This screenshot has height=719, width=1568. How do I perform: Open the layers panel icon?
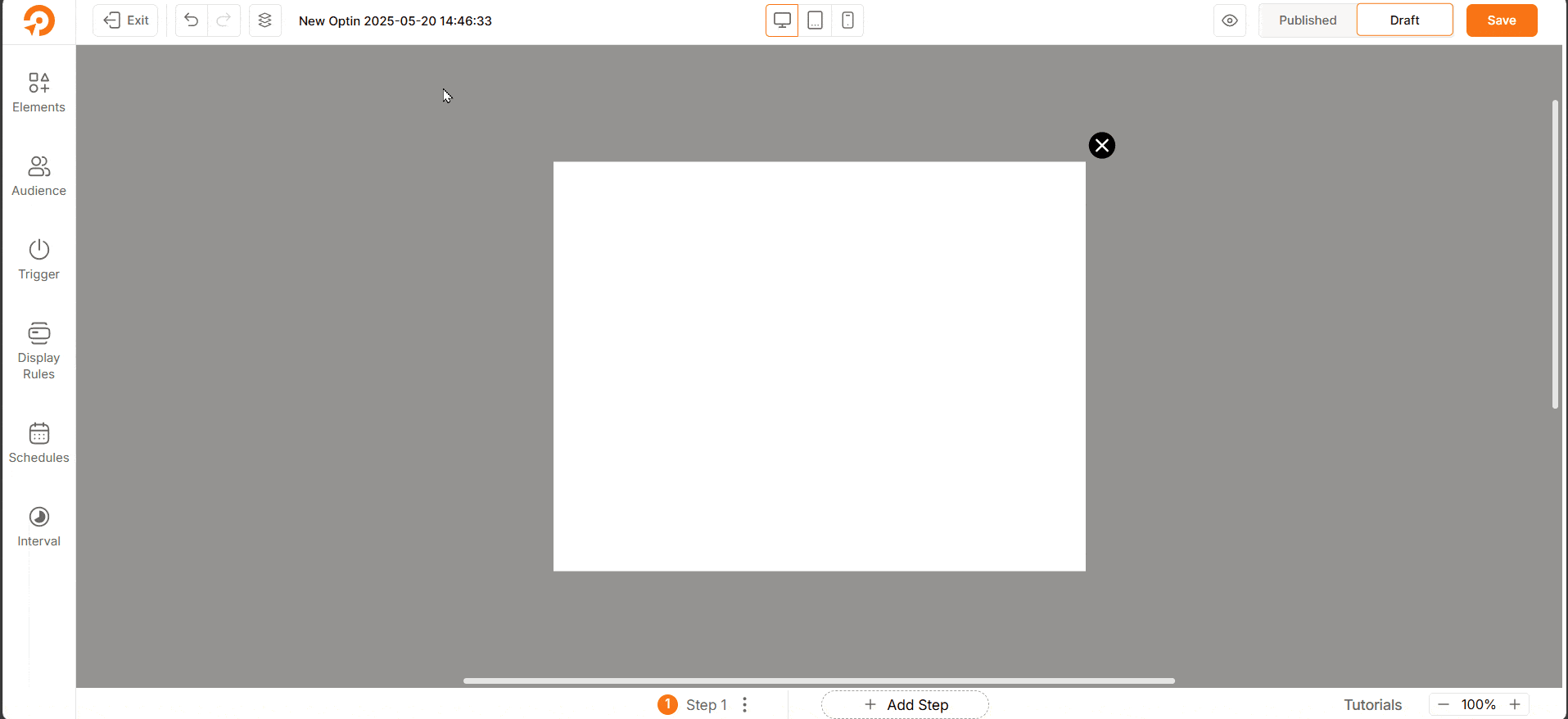264,20
